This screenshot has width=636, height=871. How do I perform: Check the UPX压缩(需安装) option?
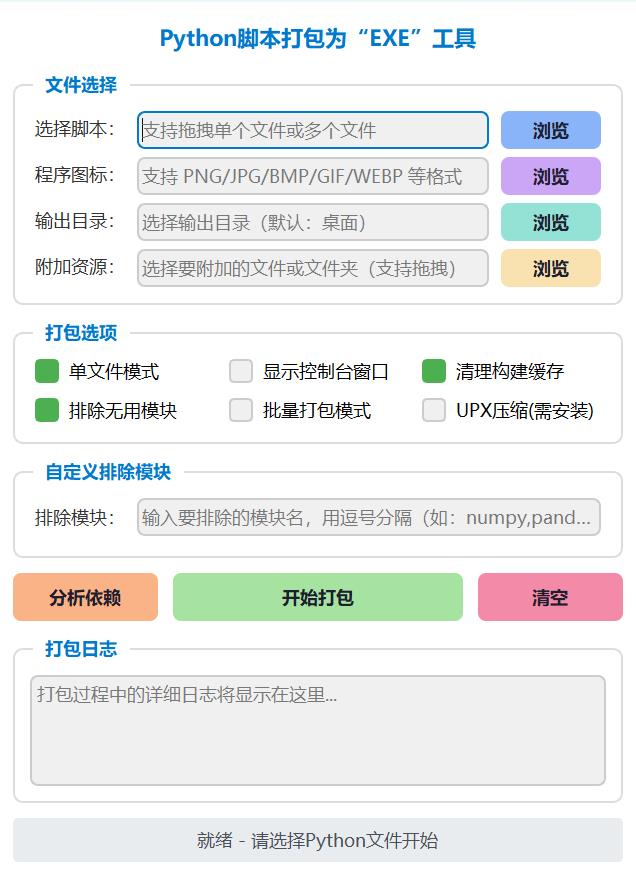coord(433,410)
